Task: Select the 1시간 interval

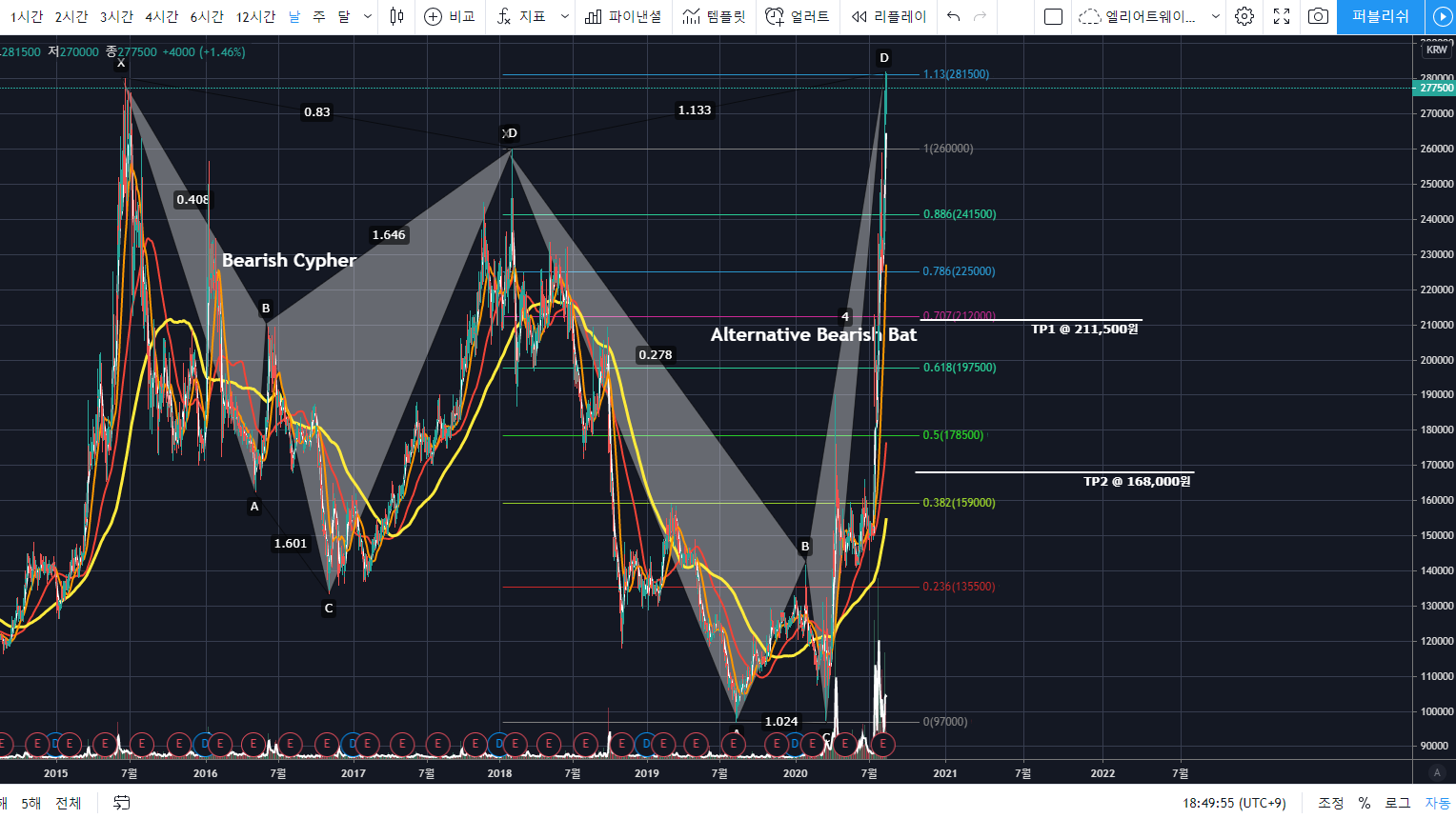Action: [x=27, y=16]
